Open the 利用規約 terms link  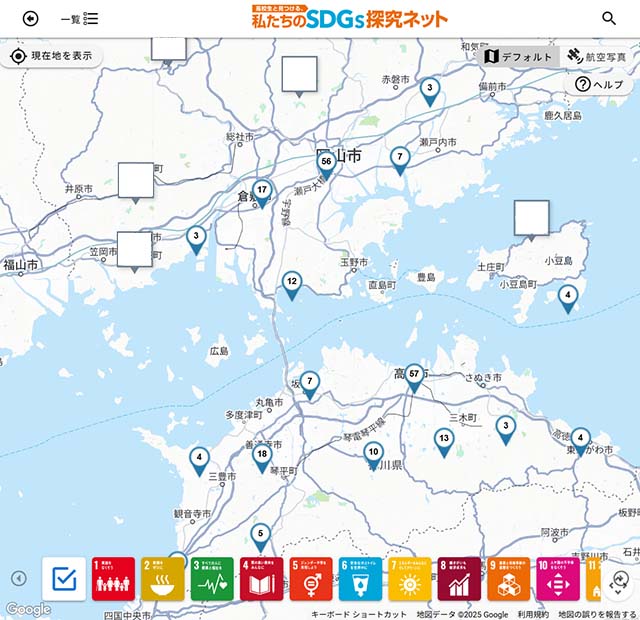coord(533,614)
